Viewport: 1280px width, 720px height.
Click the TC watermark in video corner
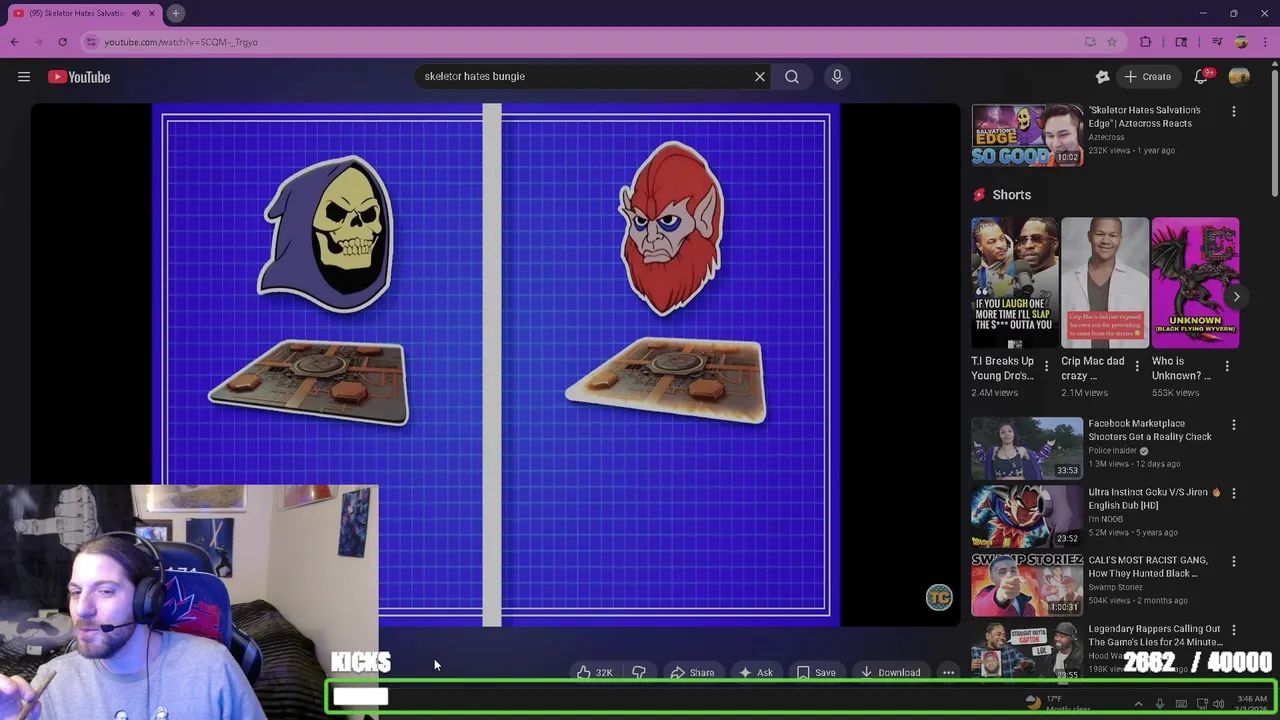click(x=939, y=598)
